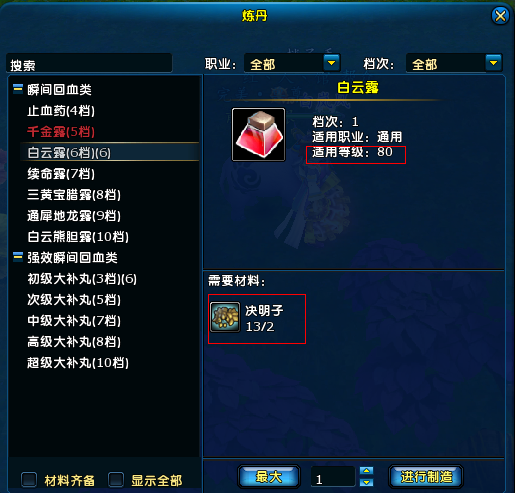Select 初级大补丸(3档)(6) recipe
The width and height of the screenshot is (515, 493).
(x=82, y=279)
